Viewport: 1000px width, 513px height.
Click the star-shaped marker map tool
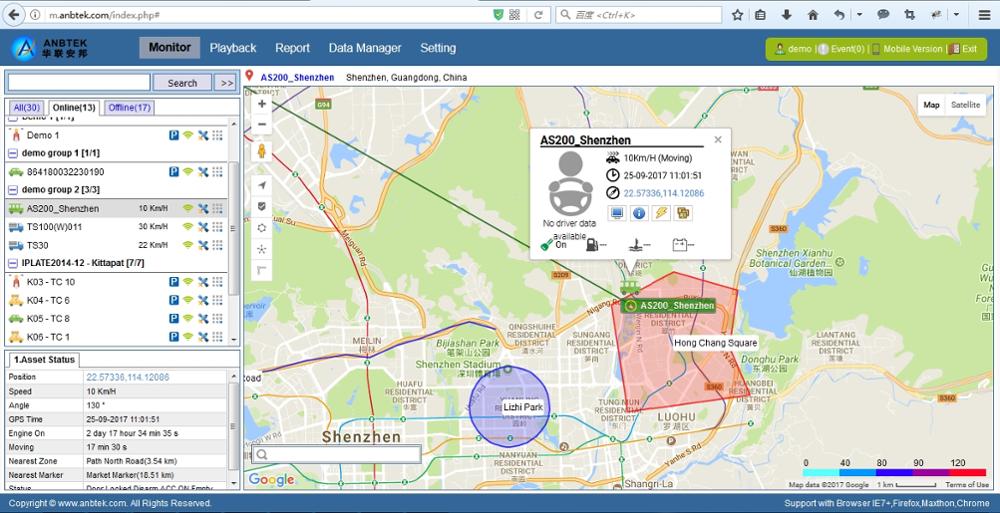[x=261, y=249]
